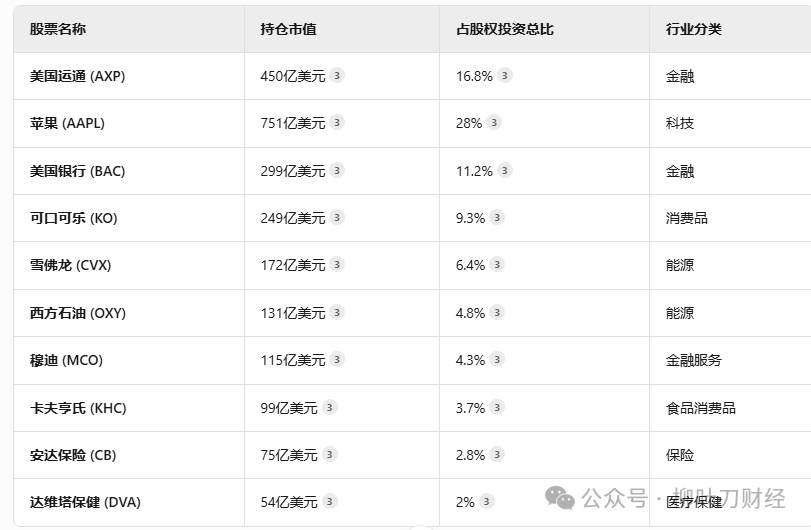Open reference badge beside 299亿美元
The width and height of the screenshot is (811, 530).
point(337,171)
